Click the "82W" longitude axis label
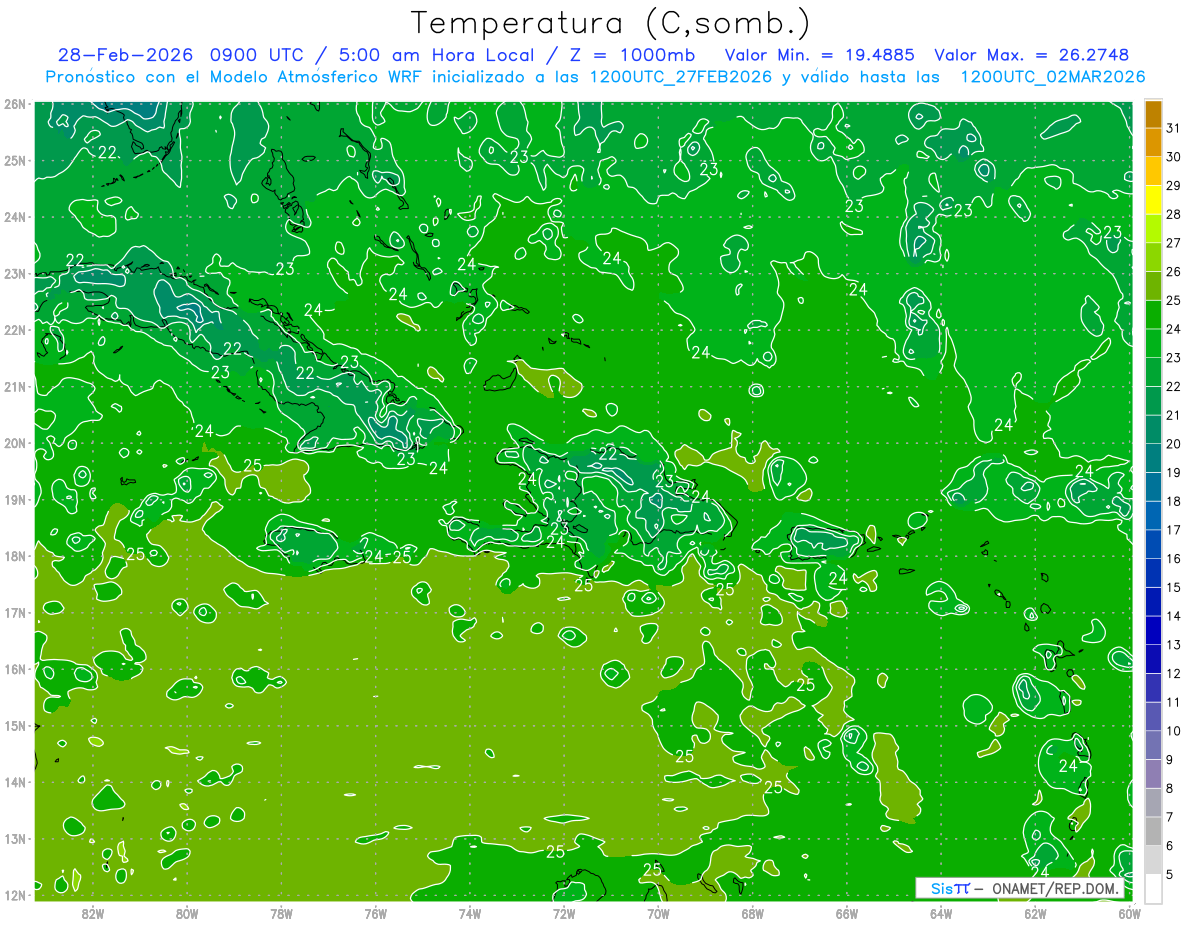 [x=93, y=913]
